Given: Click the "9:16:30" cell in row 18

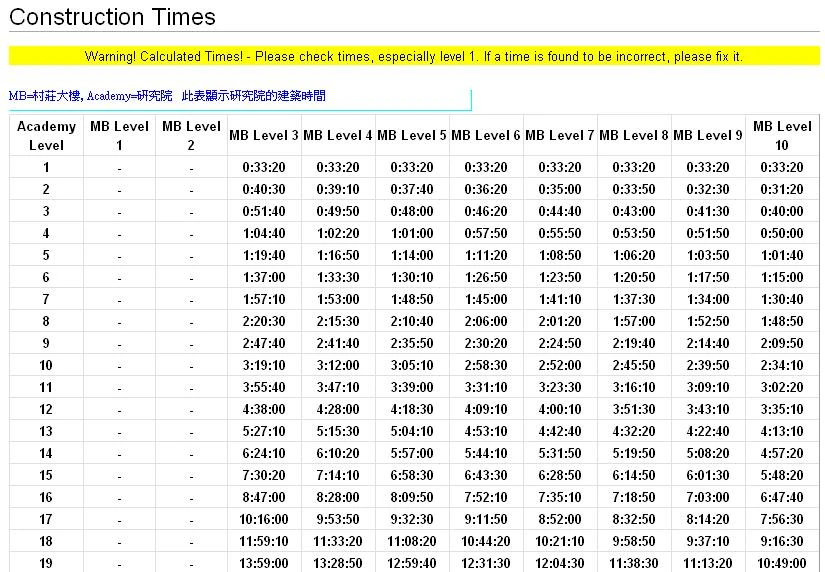Looking at the screenshot, I should click(x=782, y=541).
